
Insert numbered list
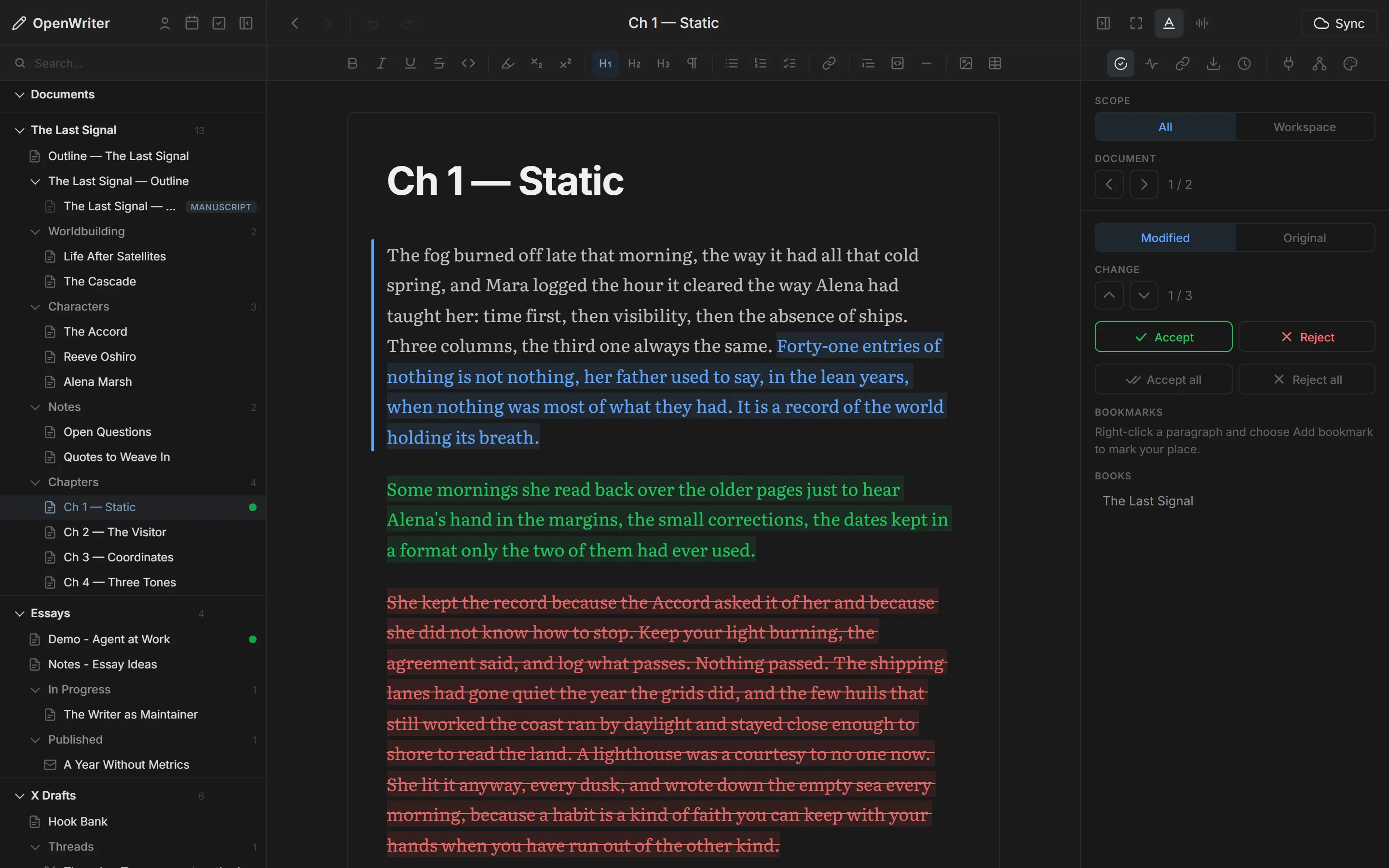(761, 63)
